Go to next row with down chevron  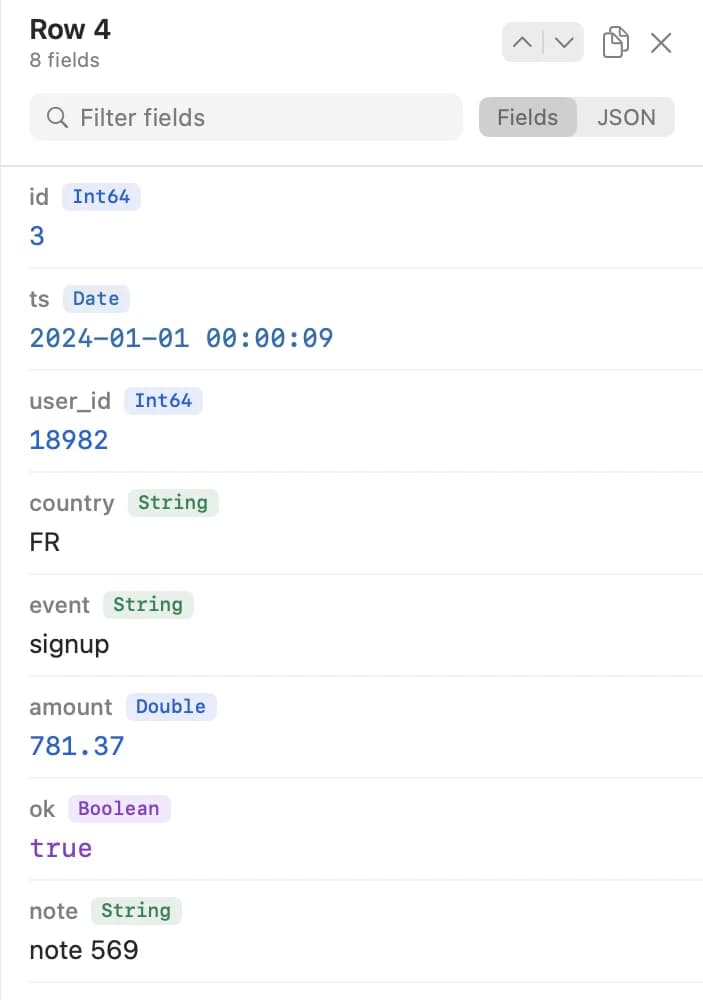click(564, 43)
